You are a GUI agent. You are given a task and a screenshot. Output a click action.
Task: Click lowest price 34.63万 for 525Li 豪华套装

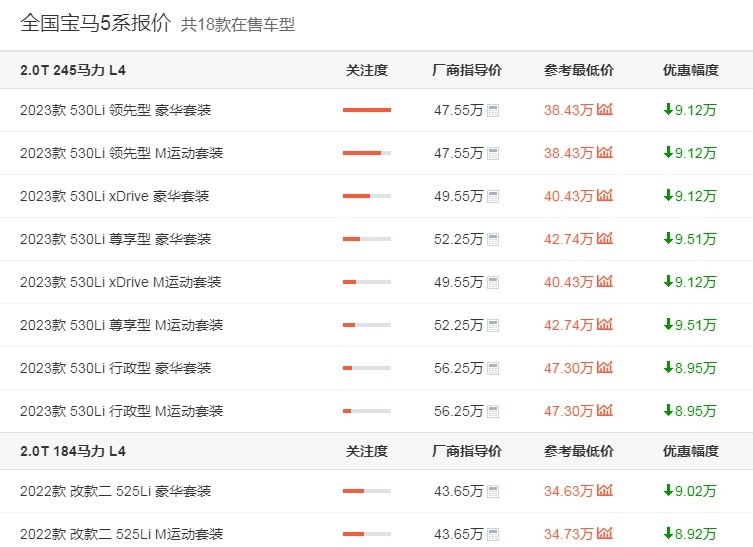(x=569, y=491)
